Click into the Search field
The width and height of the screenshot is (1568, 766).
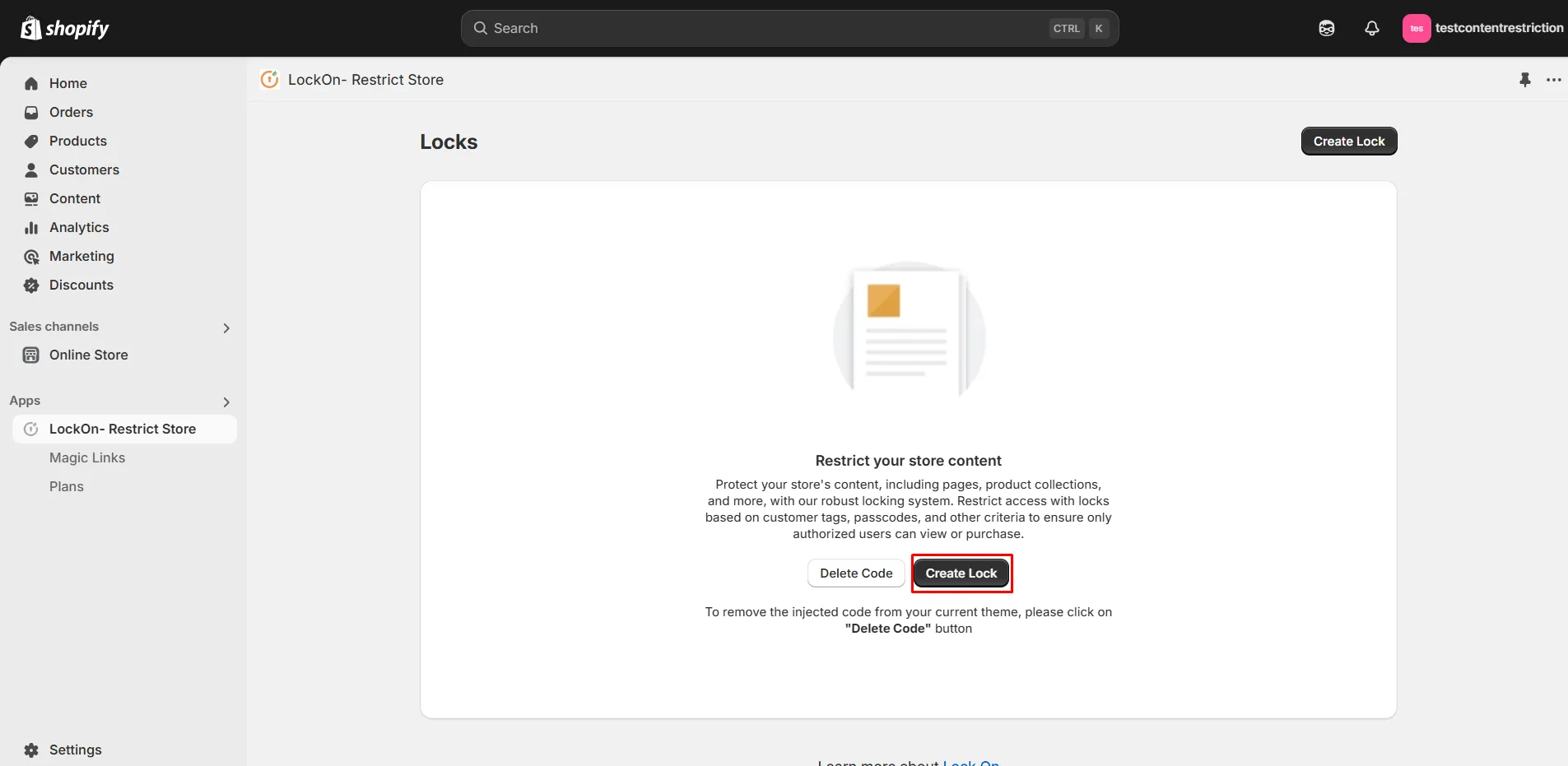click(x=789, y=28)
